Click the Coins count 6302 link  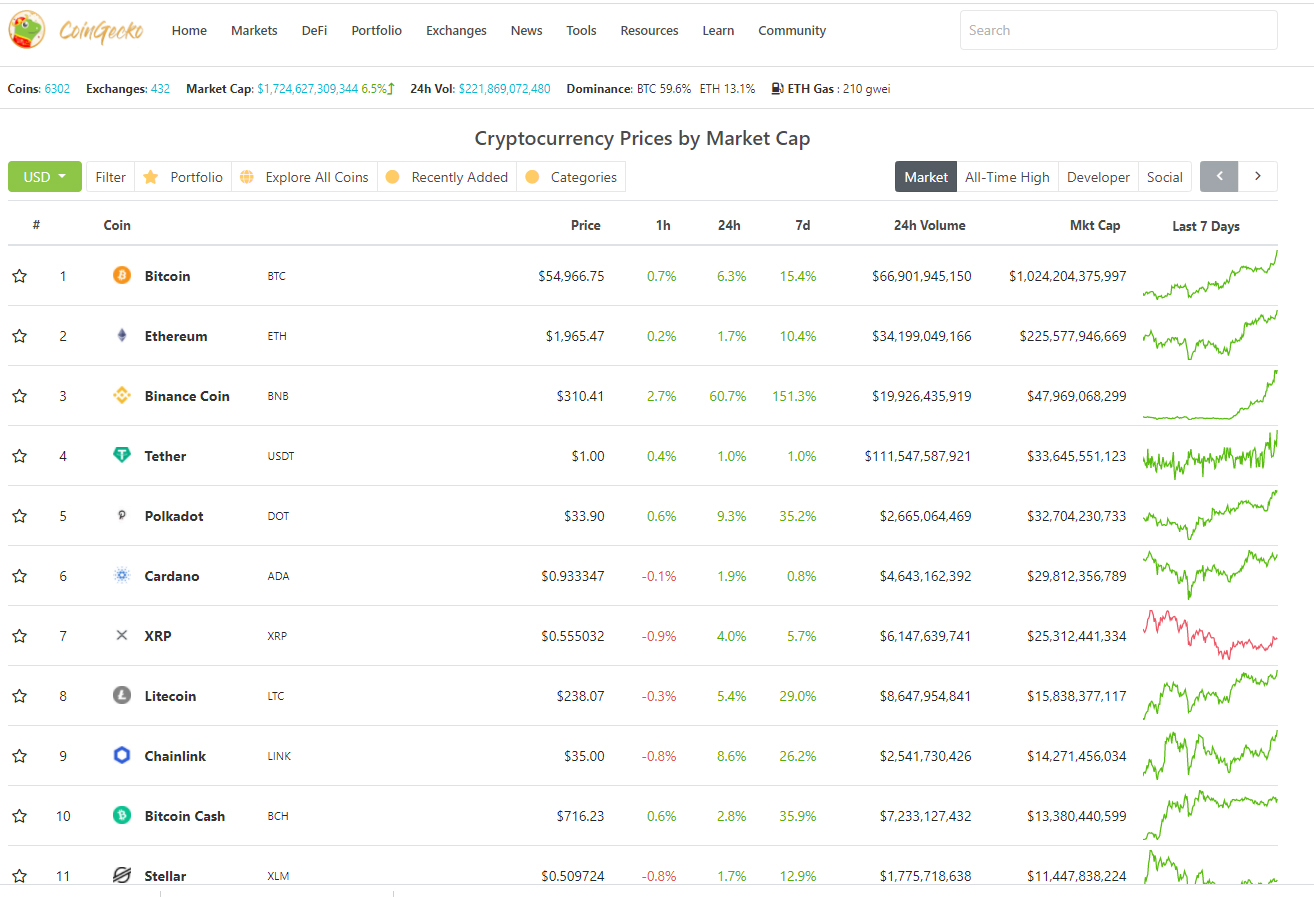[58, 89]
